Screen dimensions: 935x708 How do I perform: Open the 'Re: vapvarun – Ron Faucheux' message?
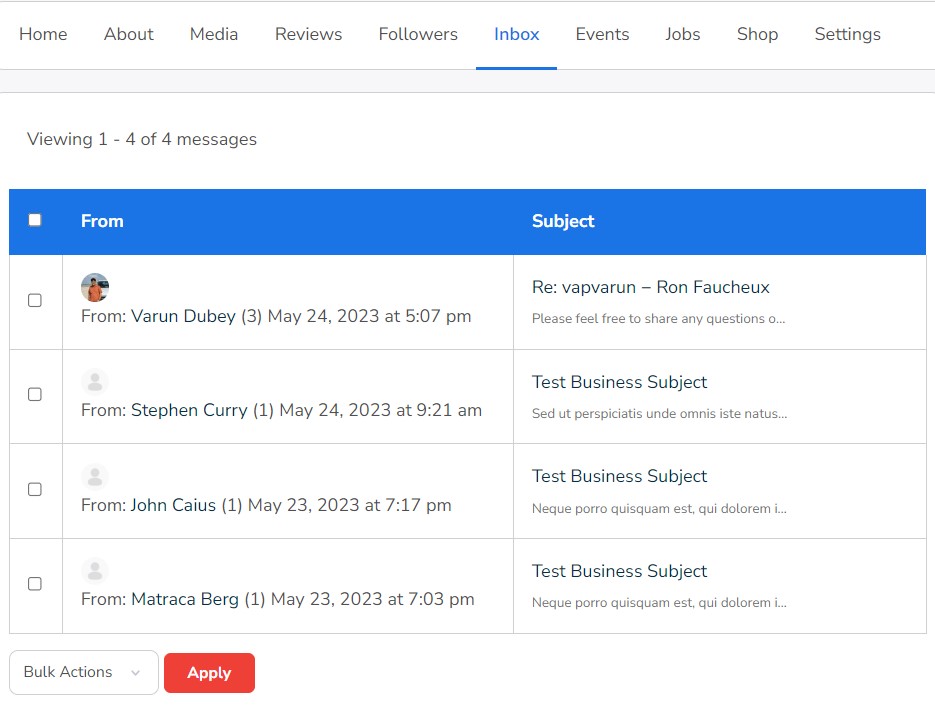click(650, 287)
